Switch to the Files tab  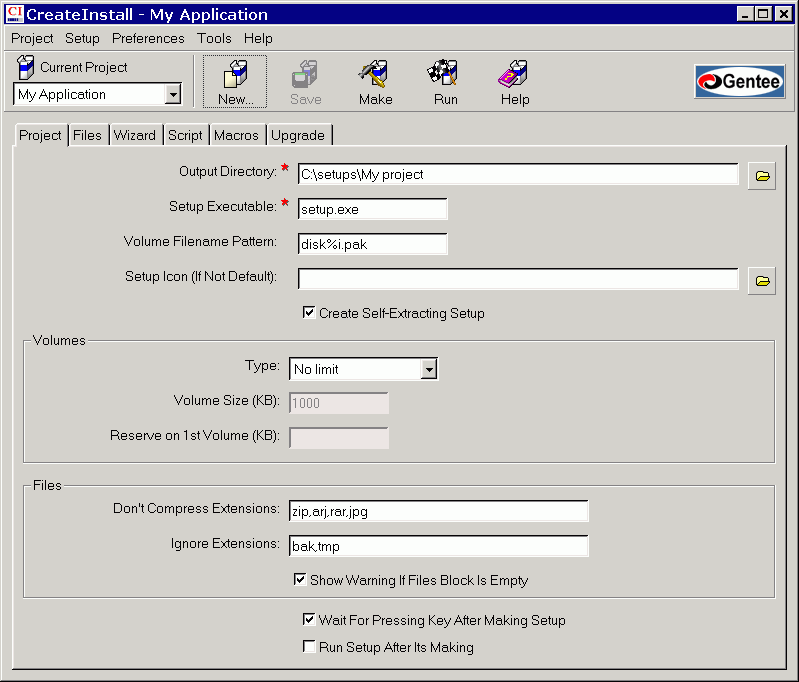point(87,135)
